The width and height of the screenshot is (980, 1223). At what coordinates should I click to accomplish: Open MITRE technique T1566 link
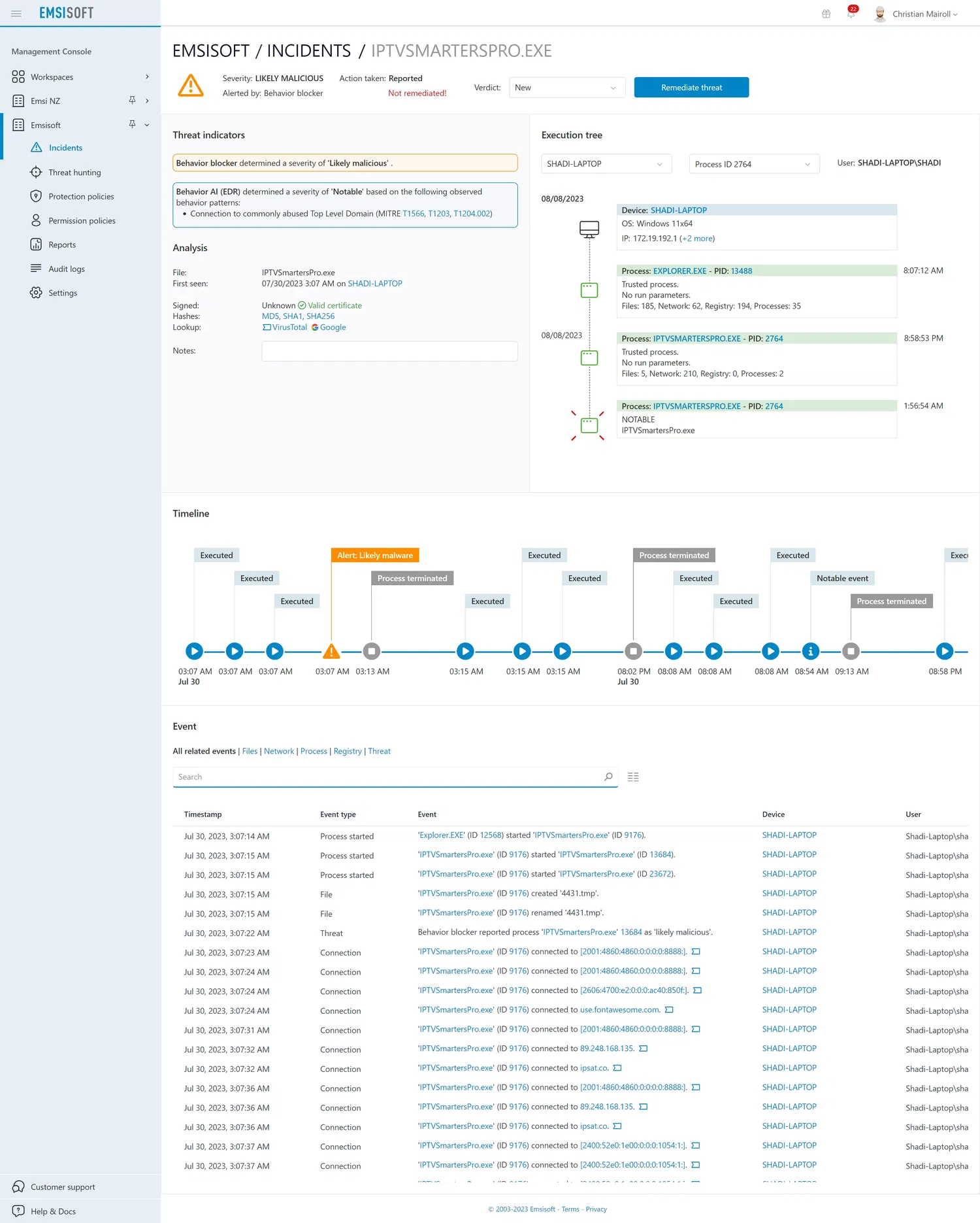point(413,214)
